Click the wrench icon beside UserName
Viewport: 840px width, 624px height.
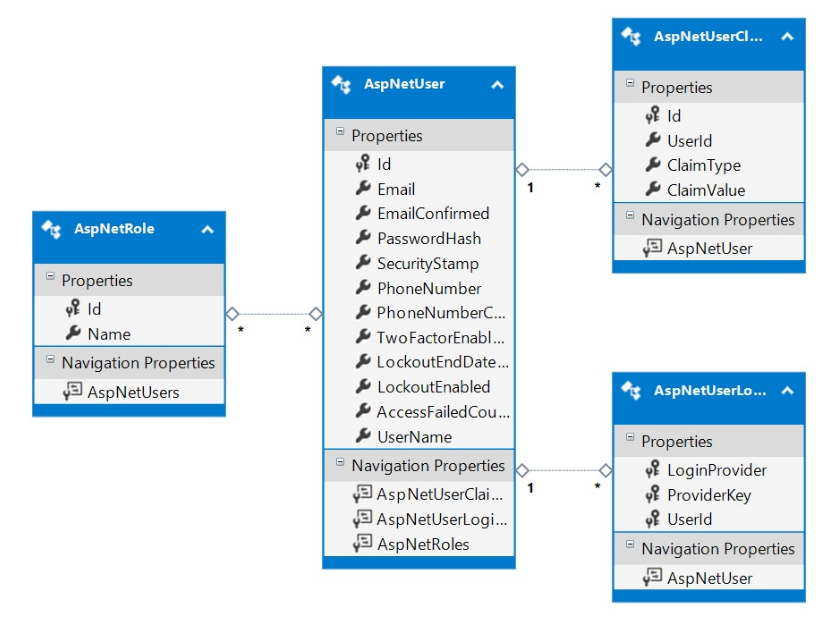363,436
